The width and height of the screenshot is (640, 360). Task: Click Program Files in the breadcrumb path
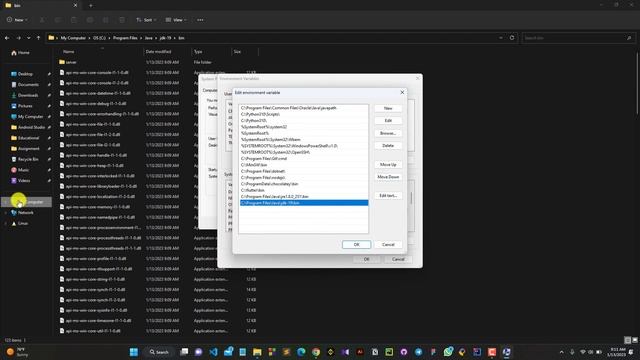pyautogui.click(x=125, y=38)
